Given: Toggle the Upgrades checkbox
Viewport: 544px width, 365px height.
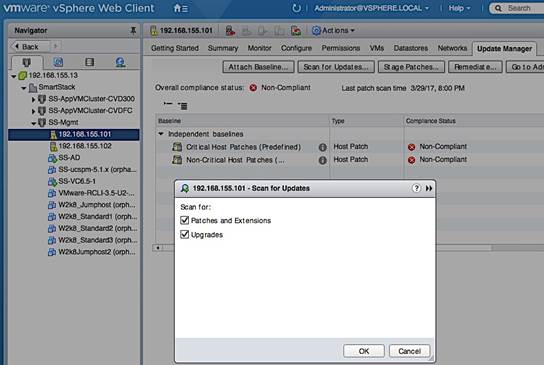Looking at the screenshot, I should [185, 235].
